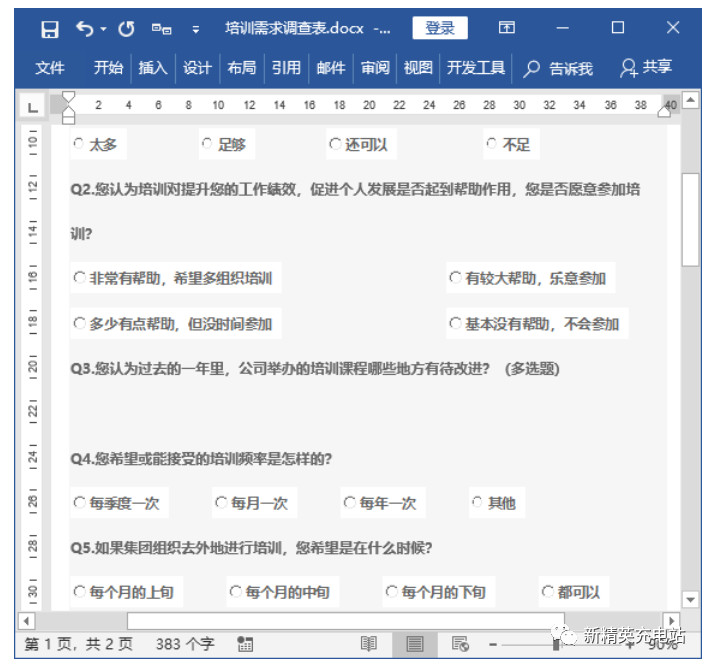
Task: Click the vertical scrollbar up arrow
Action: pos(690,99)
